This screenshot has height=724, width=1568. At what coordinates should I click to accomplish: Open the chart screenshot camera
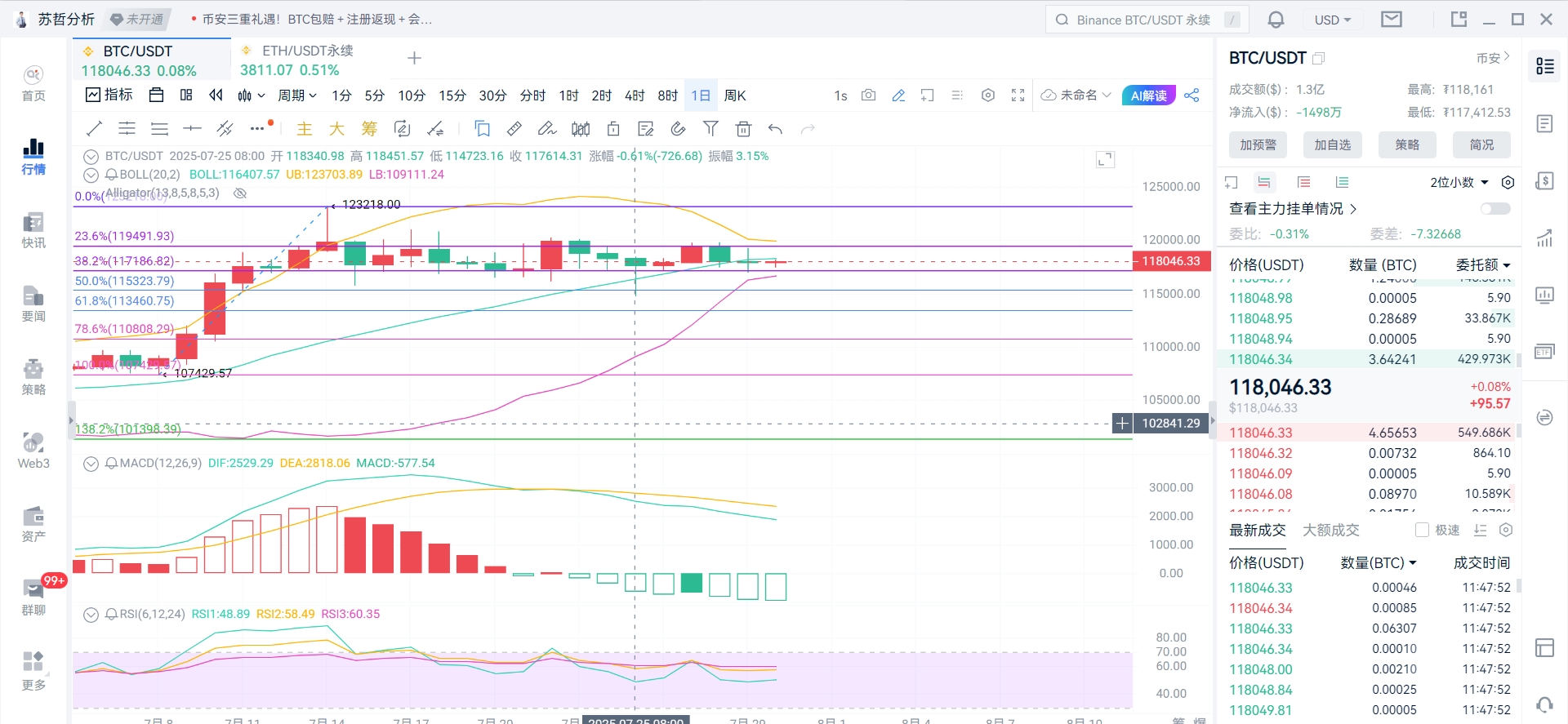(x=869, y=95)
